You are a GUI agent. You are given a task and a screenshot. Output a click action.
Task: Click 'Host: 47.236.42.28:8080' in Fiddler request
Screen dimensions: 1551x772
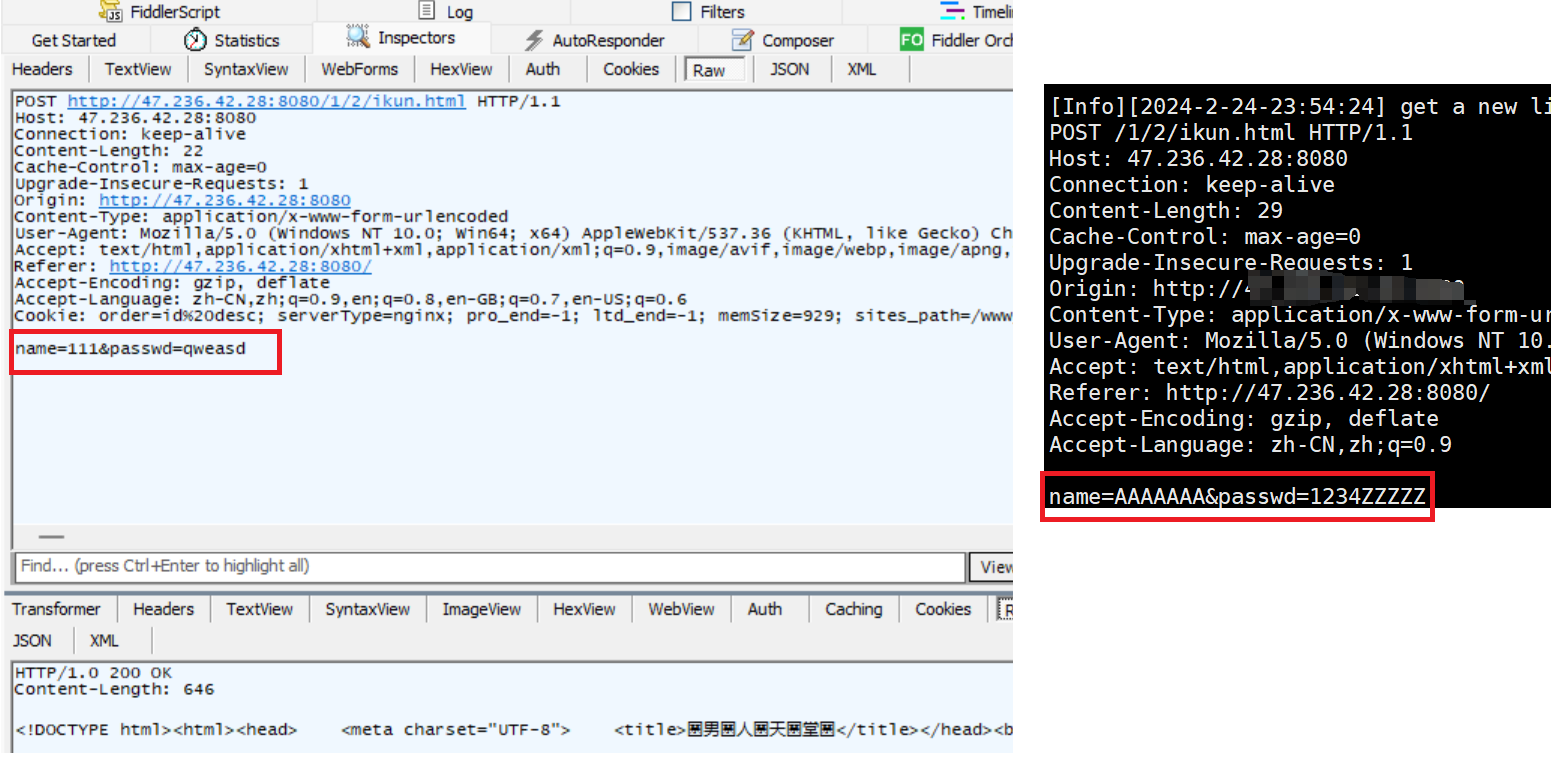[x=135, y=118]
